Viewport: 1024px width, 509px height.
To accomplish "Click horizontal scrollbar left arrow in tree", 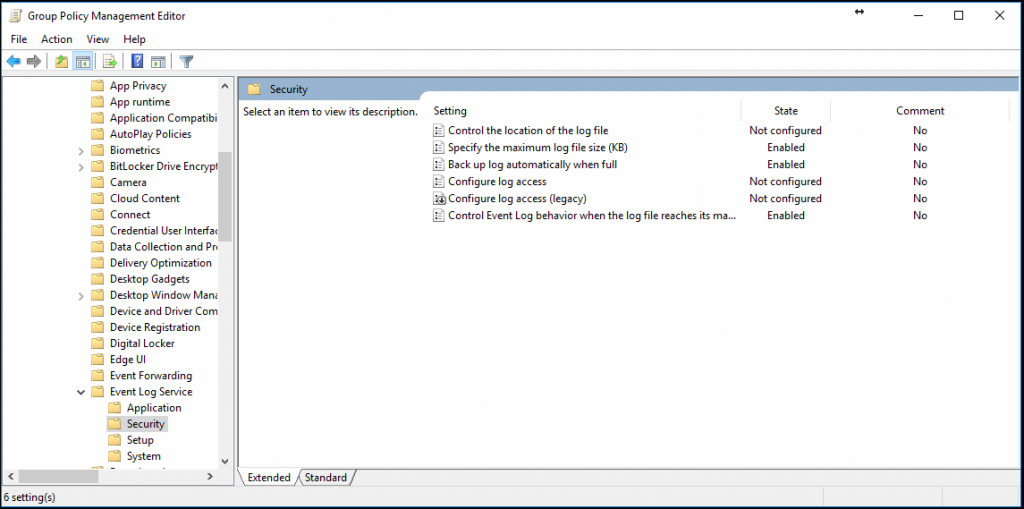I will (x=10, y=477).
